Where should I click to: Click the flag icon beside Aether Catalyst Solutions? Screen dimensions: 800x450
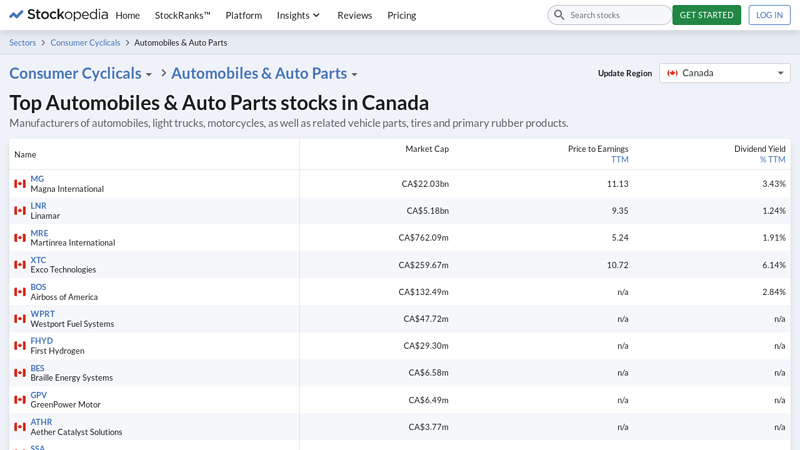[20, 427]
